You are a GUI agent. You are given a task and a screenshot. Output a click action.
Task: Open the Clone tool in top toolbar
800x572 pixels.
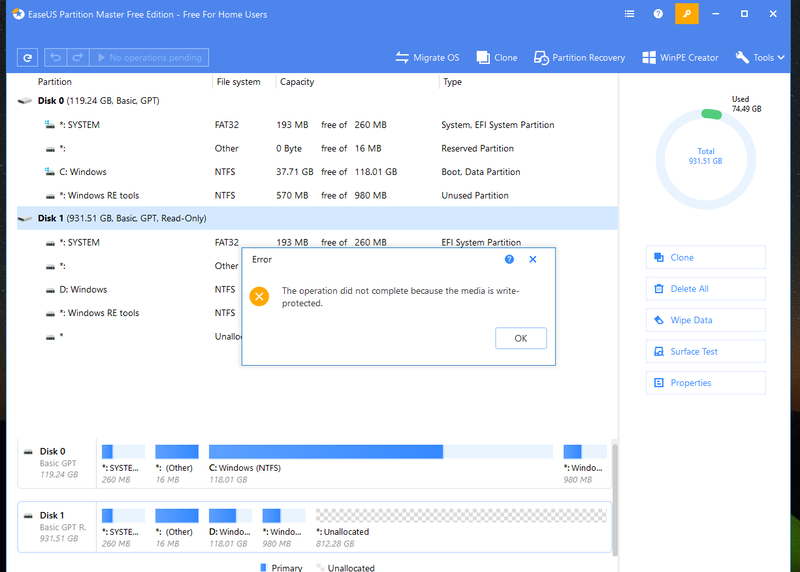[497, 58]
